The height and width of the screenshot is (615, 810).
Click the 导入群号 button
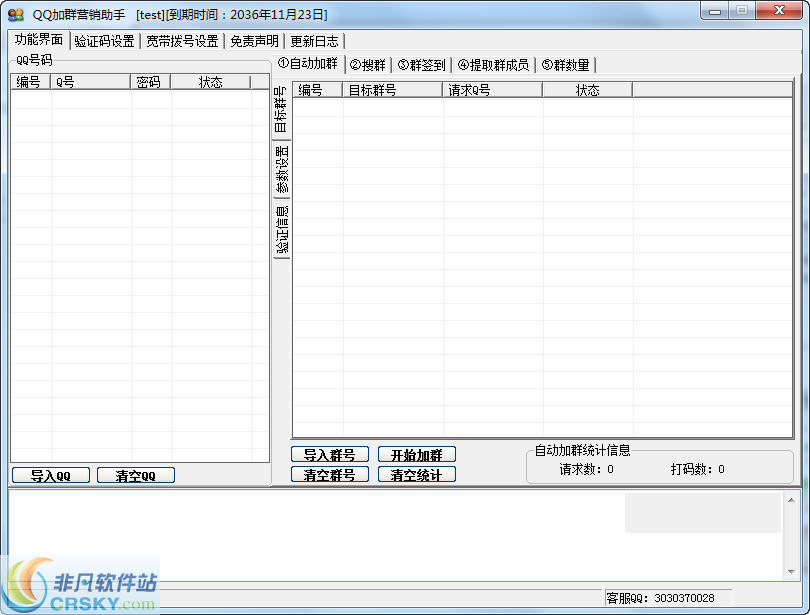pyautogui.click(x=330, y=454)
